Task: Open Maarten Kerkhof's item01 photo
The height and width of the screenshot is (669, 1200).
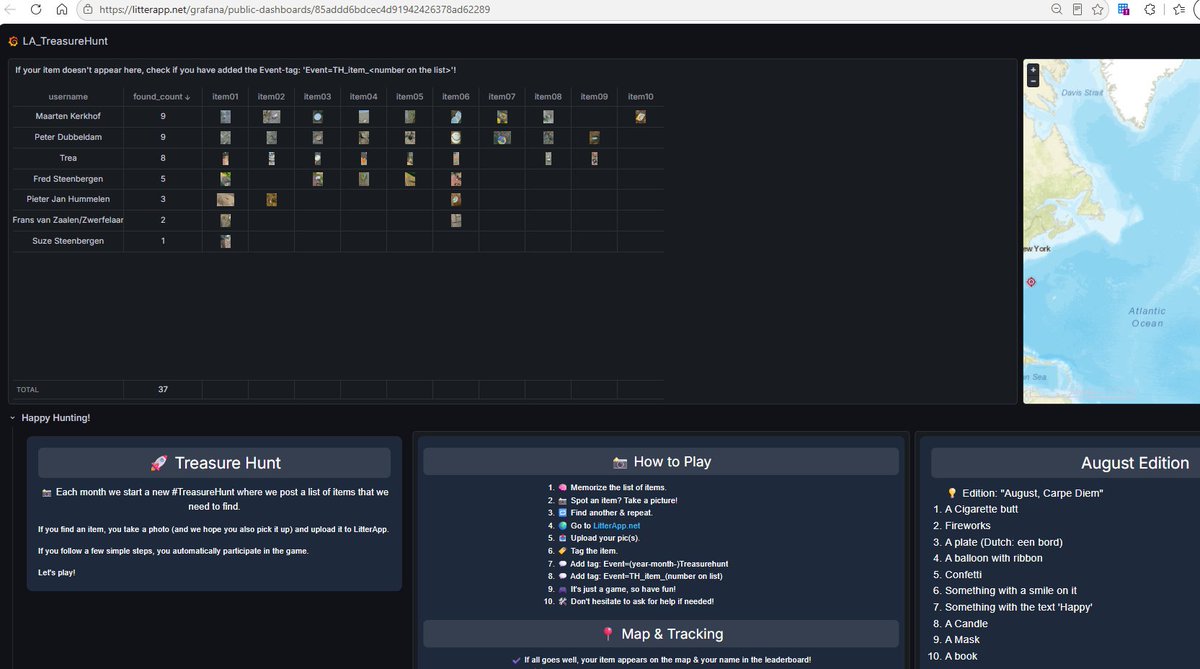Action: tap(226, 117)
